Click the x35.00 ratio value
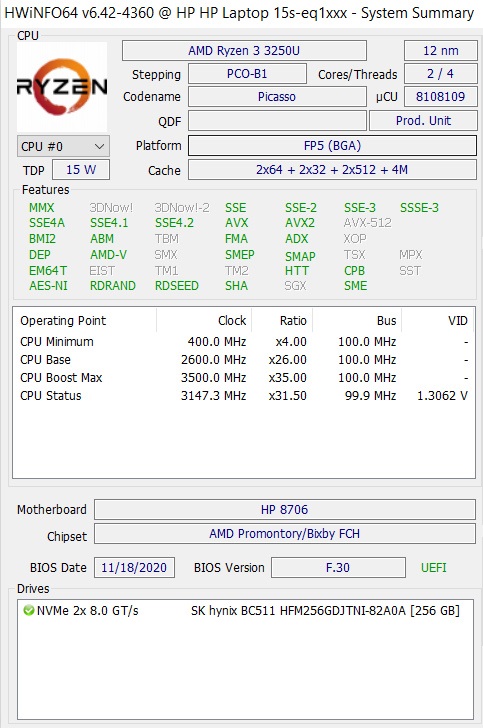This screenshot has width=483, height=728. (x=287, y=378)
